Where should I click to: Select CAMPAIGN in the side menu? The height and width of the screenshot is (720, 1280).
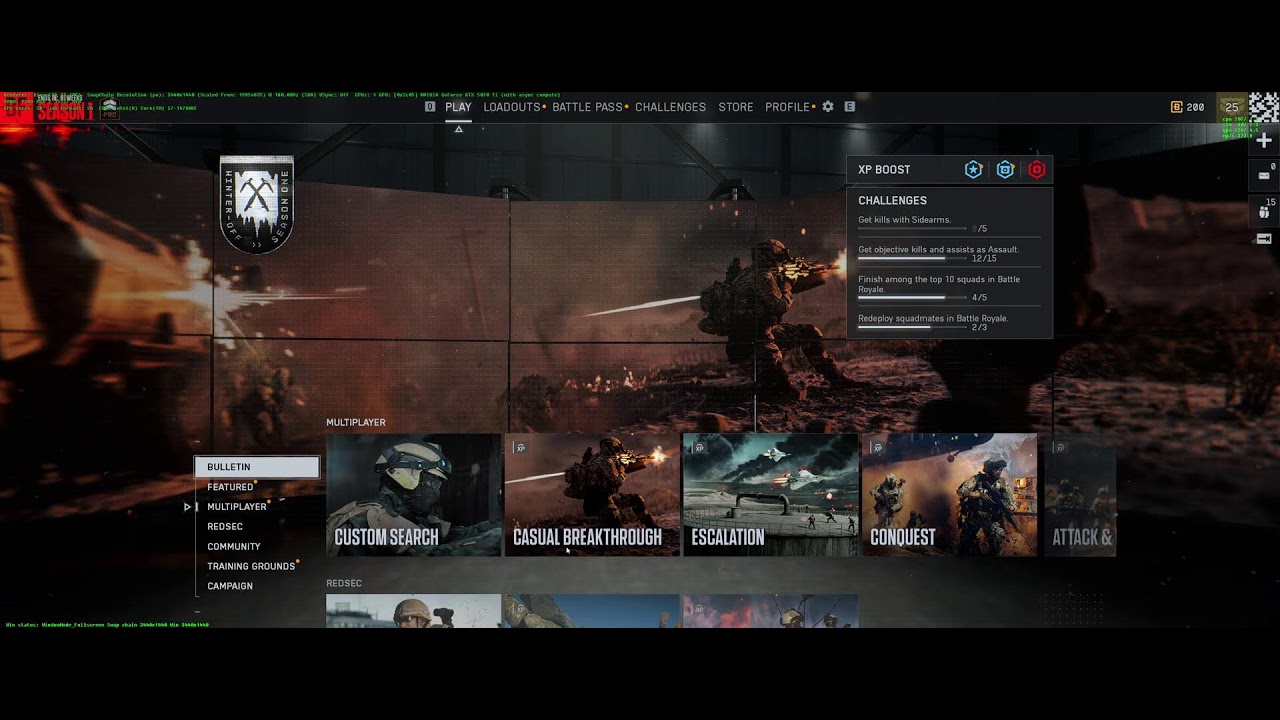coord(230,586)
